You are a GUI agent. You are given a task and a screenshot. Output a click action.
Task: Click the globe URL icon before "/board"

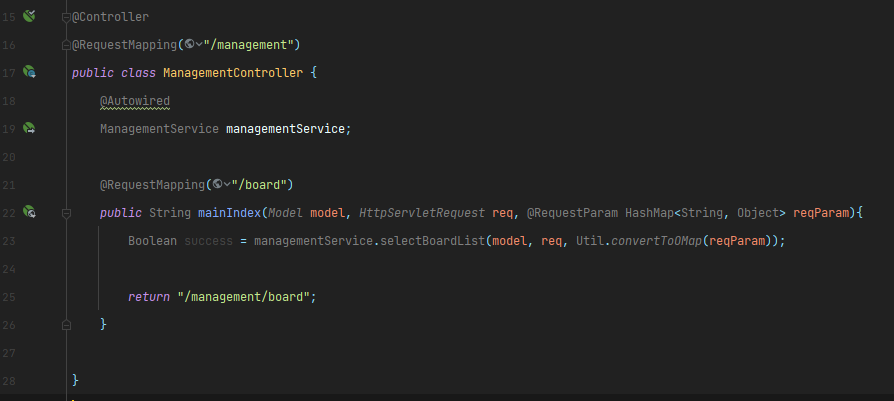tap(217, 184)
